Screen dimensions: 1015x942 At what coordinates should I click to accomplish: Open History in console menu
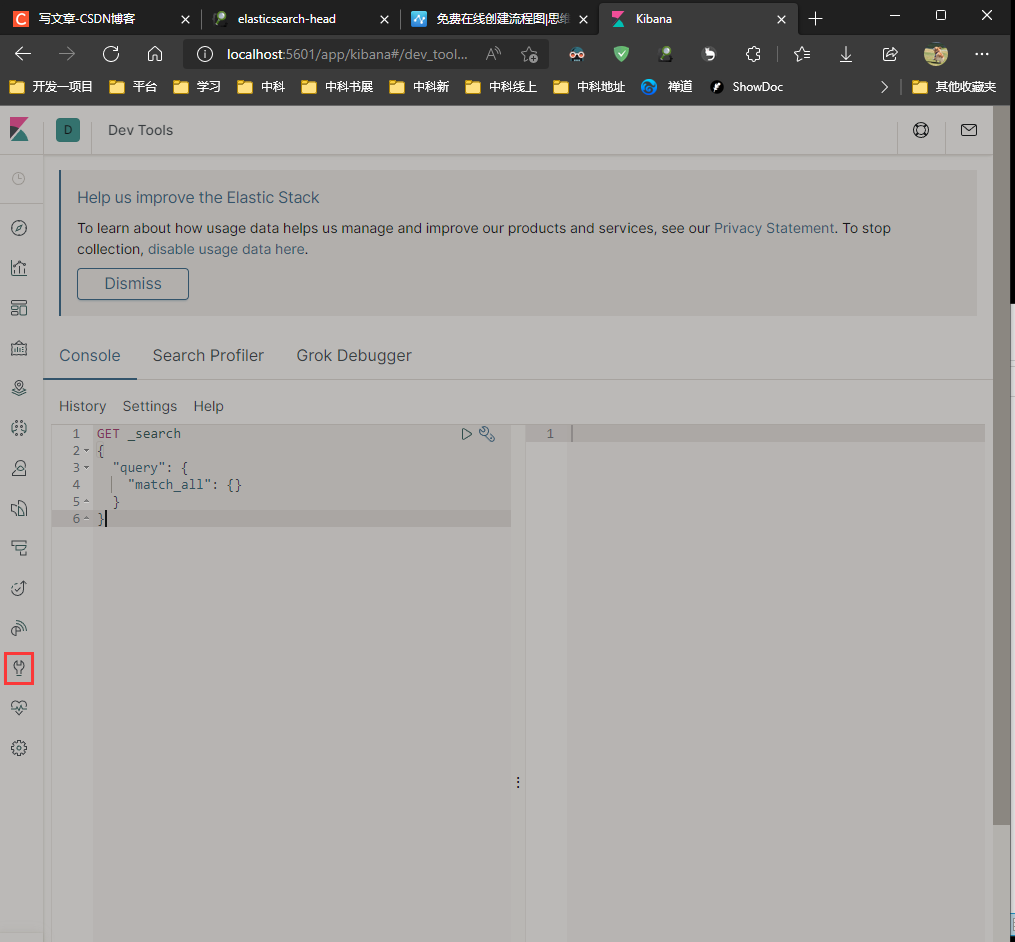pos(82,406)
